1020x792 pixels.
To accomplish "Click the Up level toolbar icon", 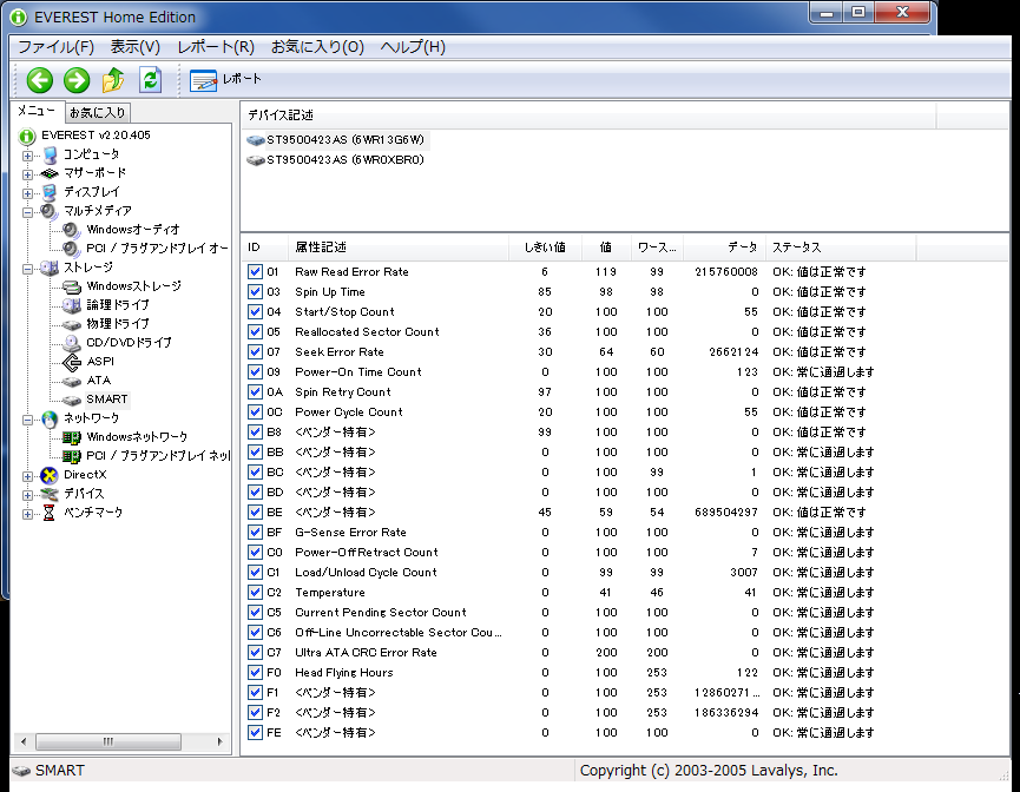I will pos(114,80).
